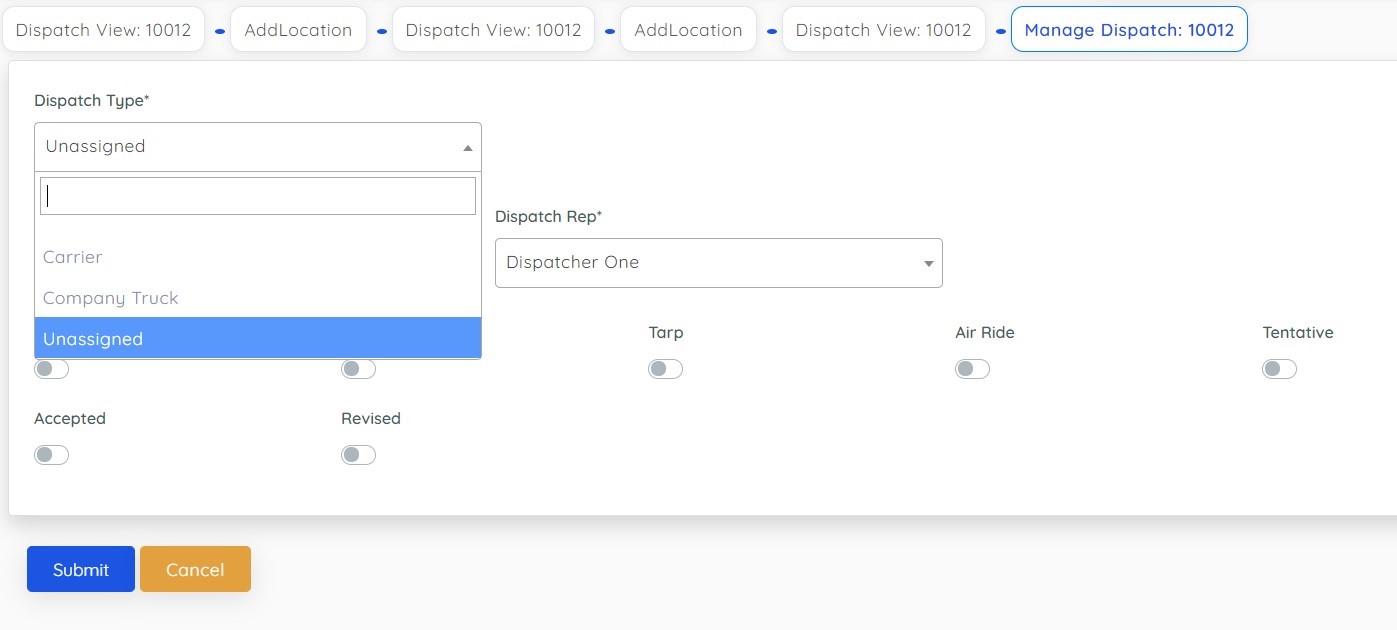Screen dimensions: 1397x630
Task: Toggle the Tentative switch
Action: click(x=1279, y=369)
